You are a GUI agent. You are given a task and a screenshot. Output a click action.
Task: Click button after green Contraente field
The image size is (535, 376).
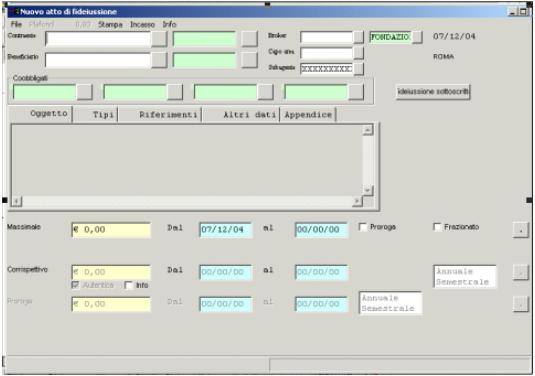click(x=249, y=39)
